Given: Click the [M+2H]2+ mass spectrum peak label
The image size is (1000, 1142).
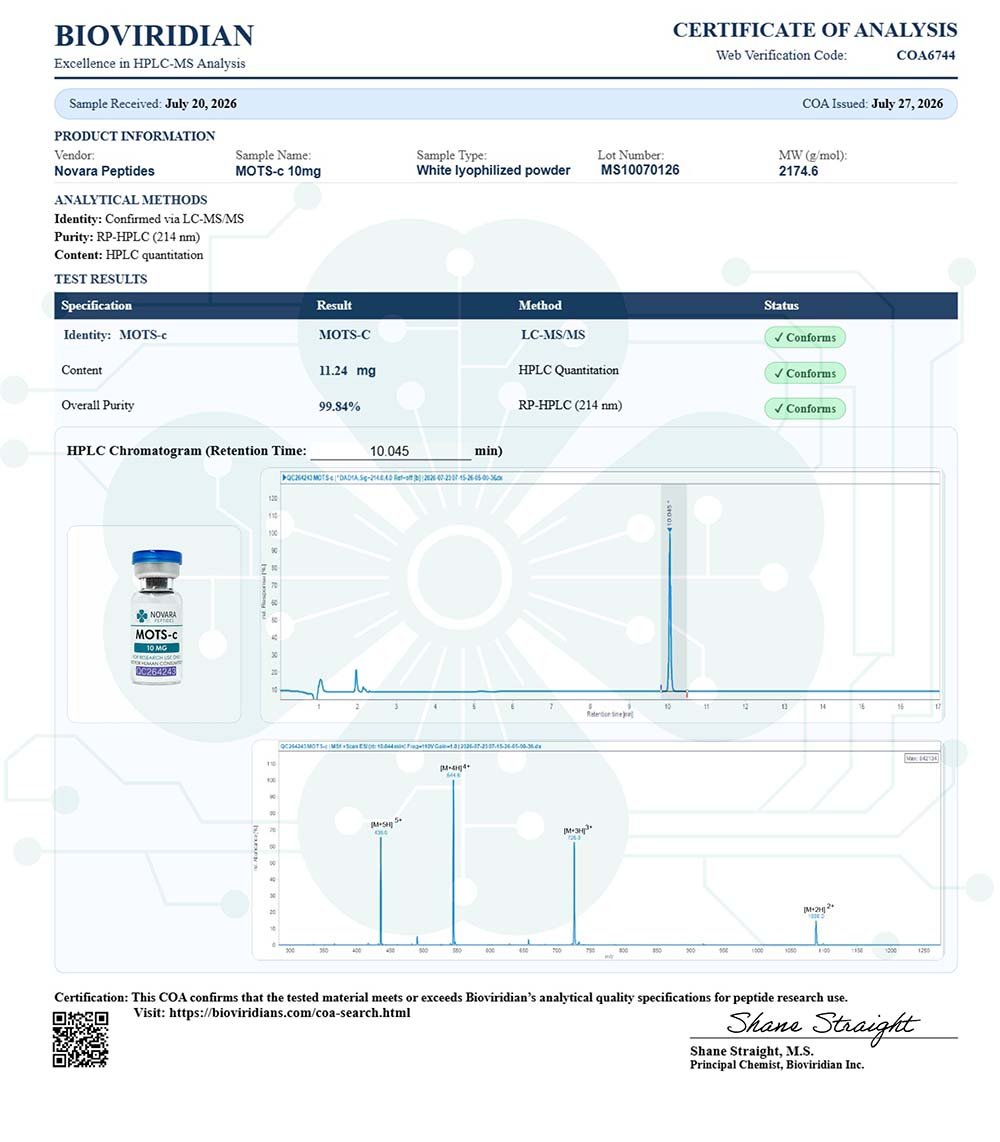Looking at the screenshot, I should pyautogui.click(x=819, y=908).
